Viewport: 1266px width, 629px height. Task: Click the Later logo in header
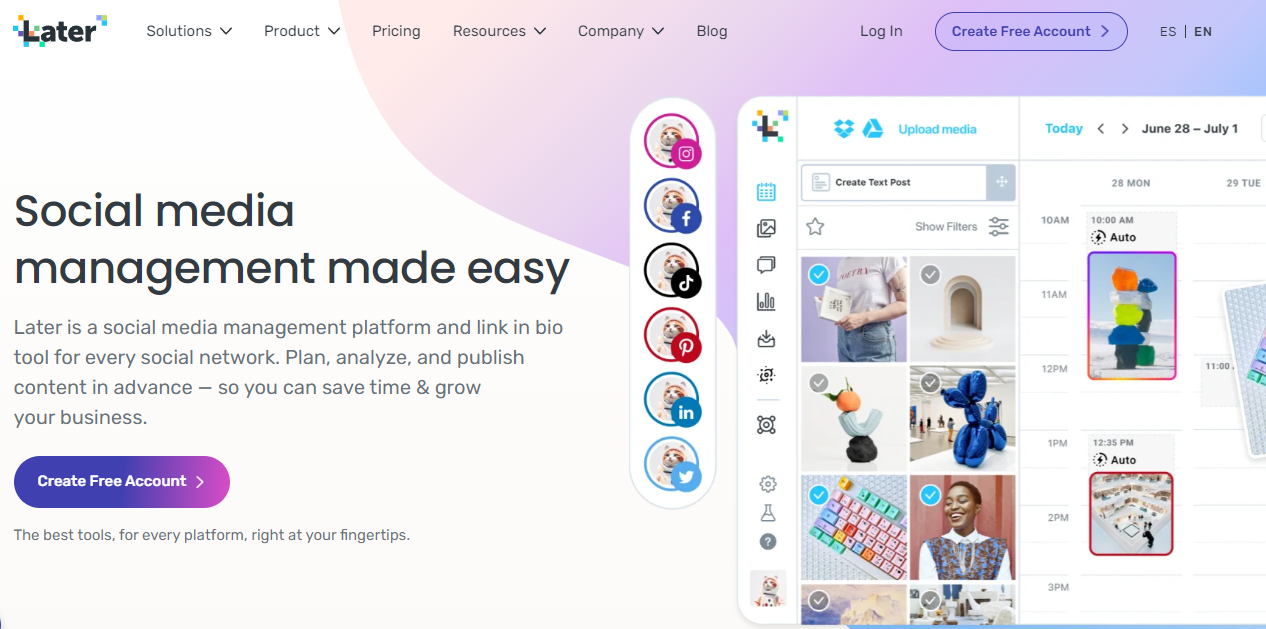click(x=60, y=31)
